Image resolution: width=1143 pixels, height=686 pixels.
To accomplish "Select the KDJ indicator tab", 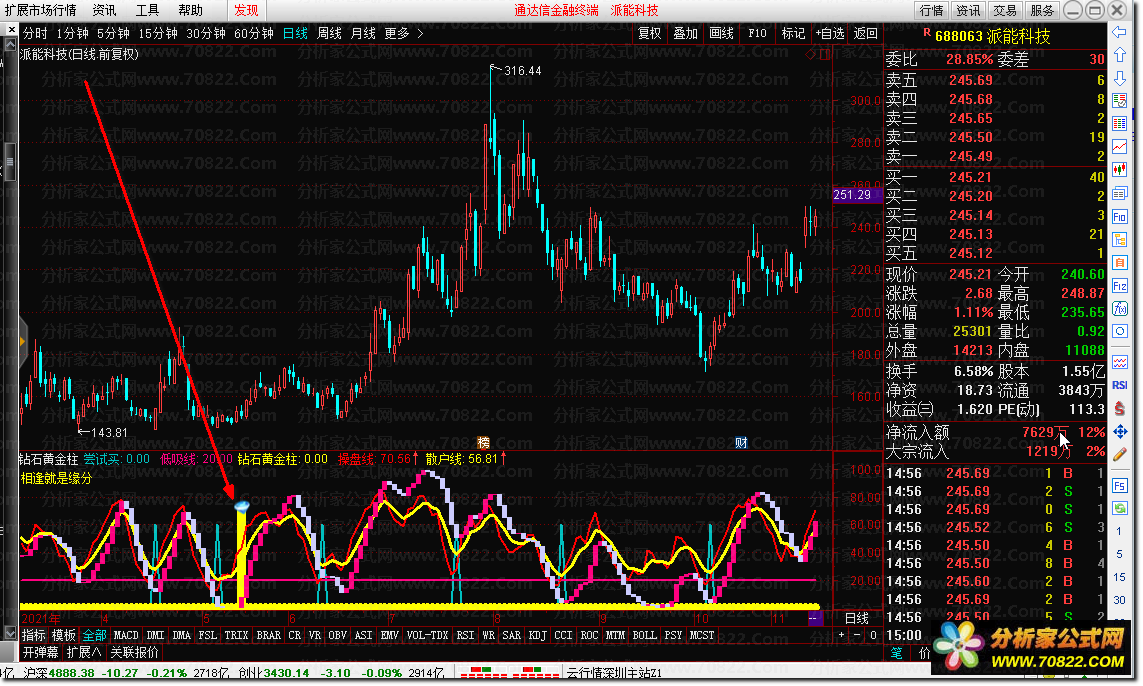I will 537,635.
